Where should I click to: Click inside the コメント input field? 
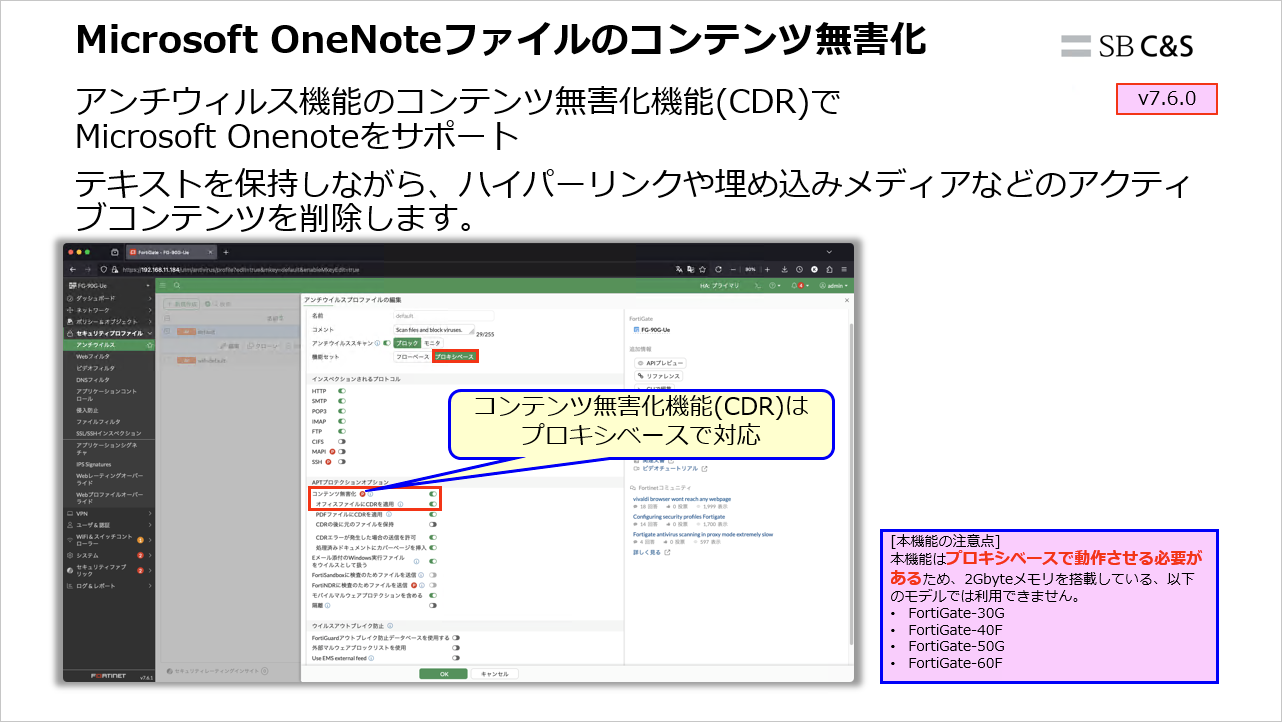point(432,330)
